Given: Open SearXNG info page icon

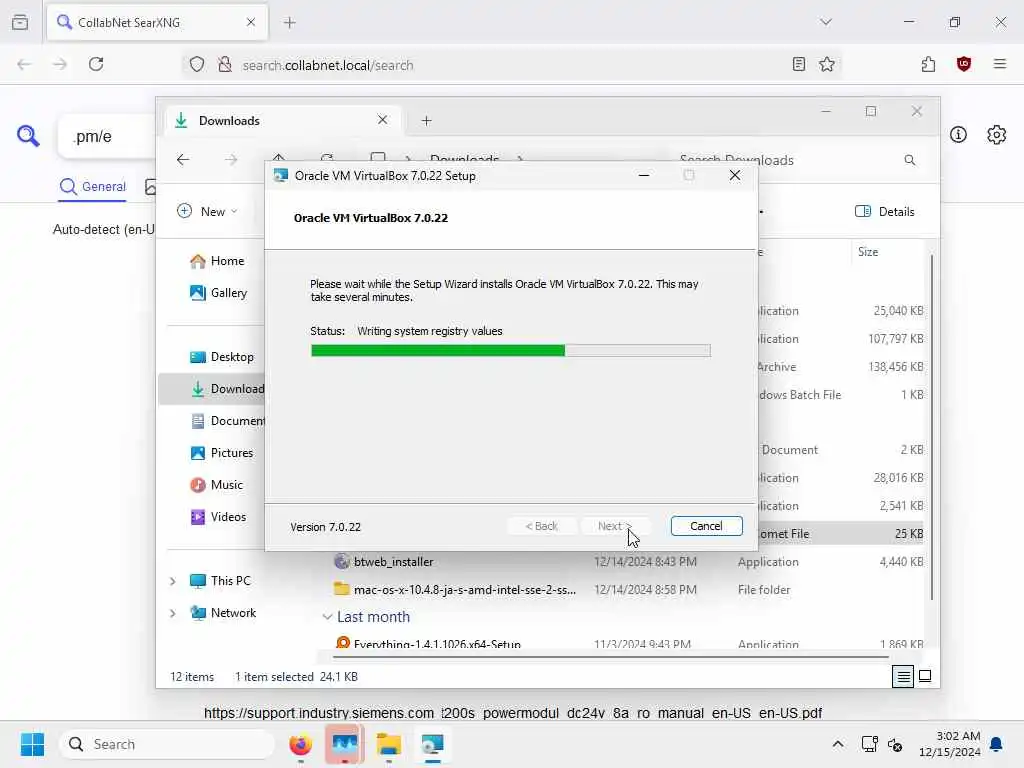Looking at the screenshot, I should tap(958, 135).
